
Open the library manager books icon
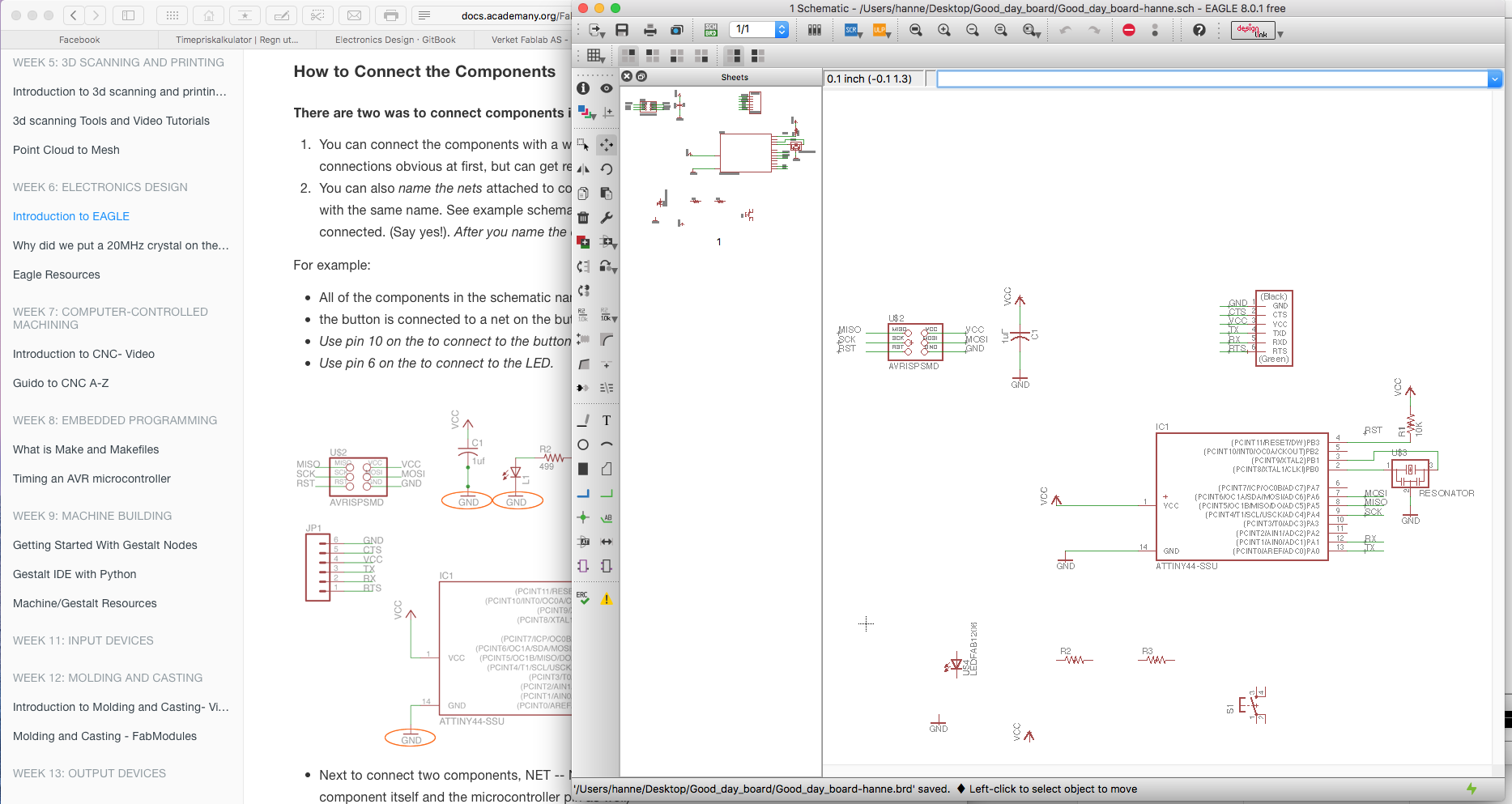click(815, 30)
